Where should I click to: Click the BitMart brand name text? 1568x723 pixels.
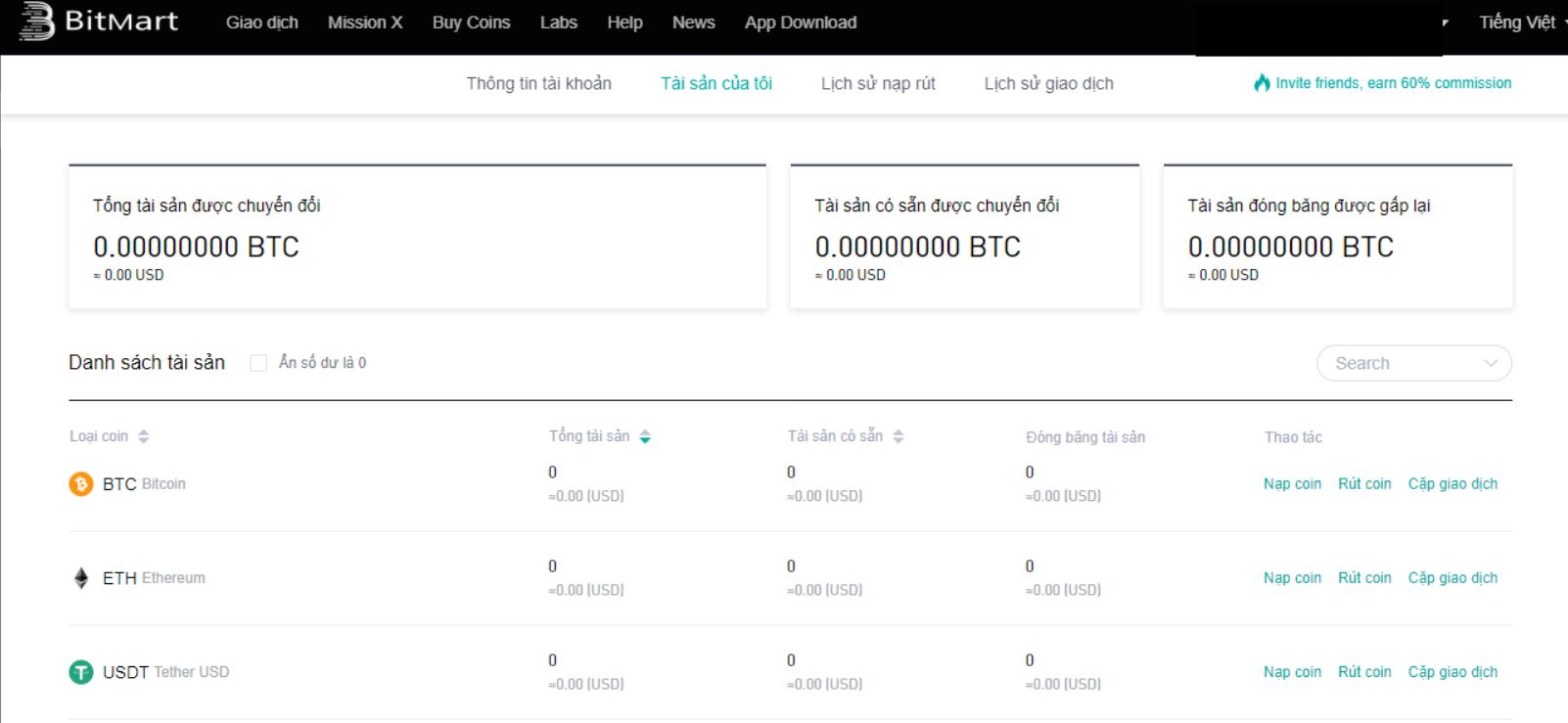click(x=121, y=21)
